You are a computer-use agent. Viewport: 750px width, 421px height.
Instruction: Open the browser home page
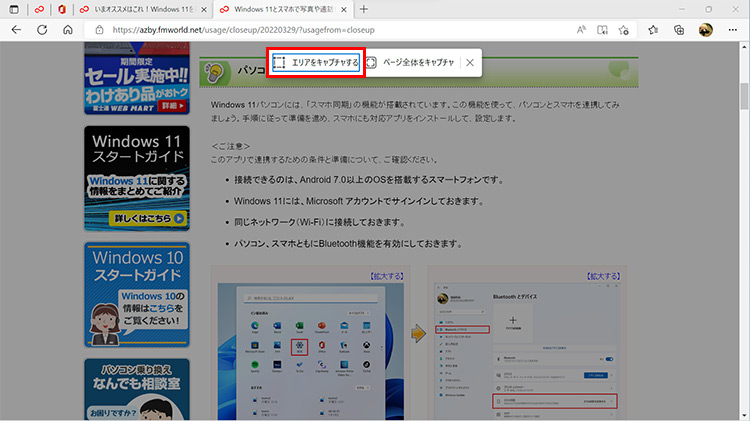click(67, 30)
